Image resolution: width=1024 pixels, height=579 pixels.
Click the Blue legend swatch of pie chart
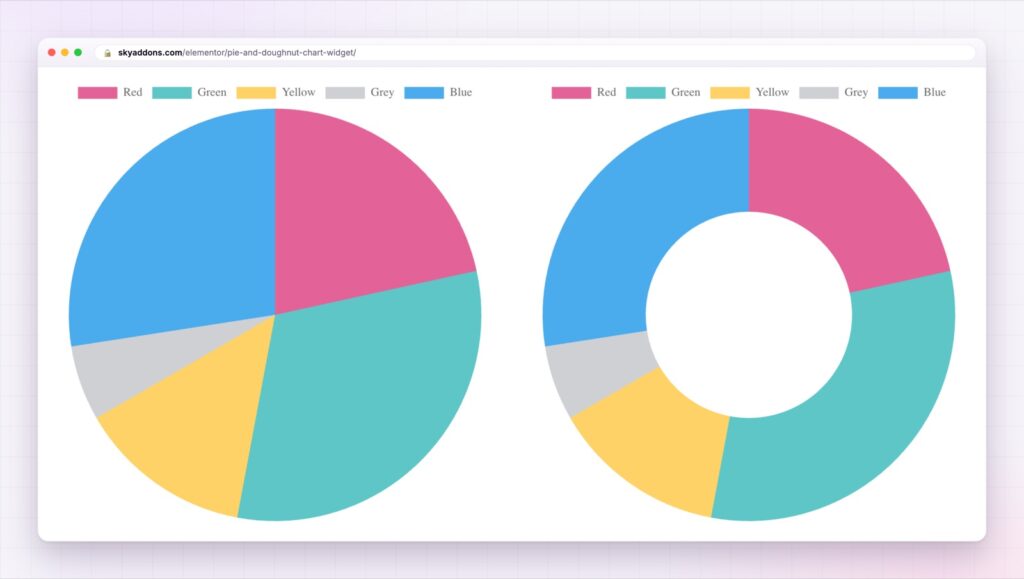[x=424, y=93]
